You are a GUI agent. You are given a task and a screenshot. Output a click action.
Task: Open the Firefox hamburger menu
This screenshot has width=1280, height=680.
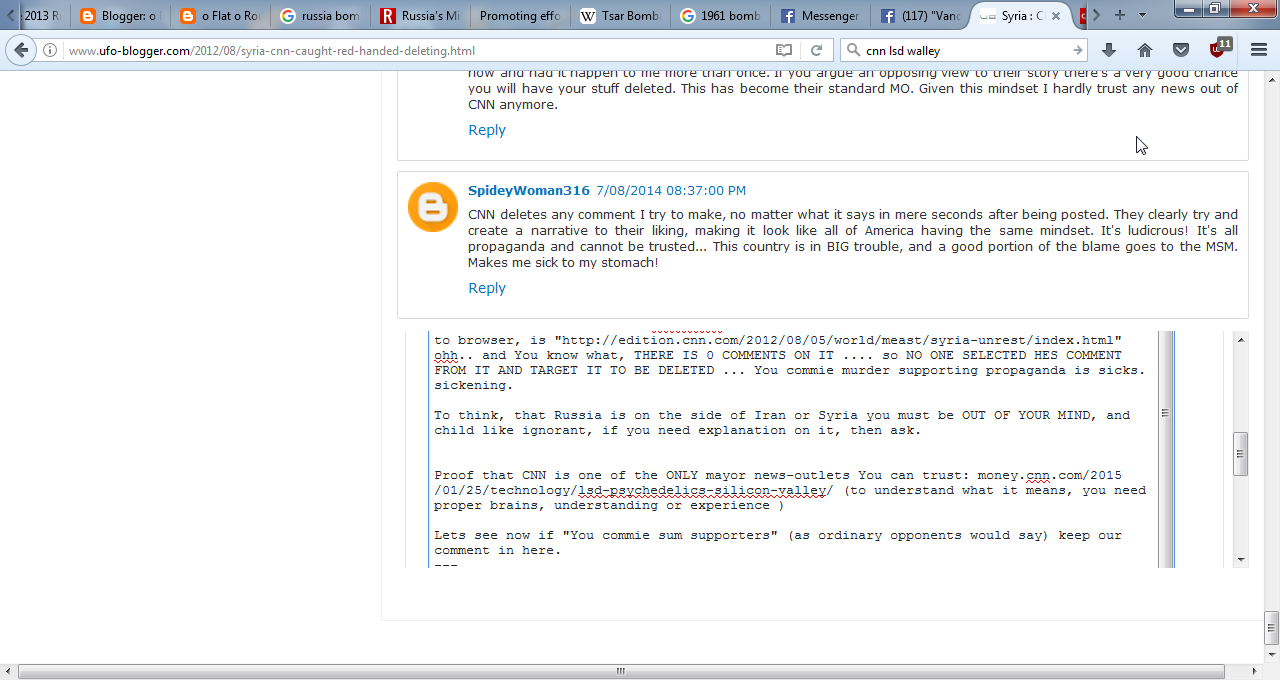pyautogui.click(x=1259, y=50)
